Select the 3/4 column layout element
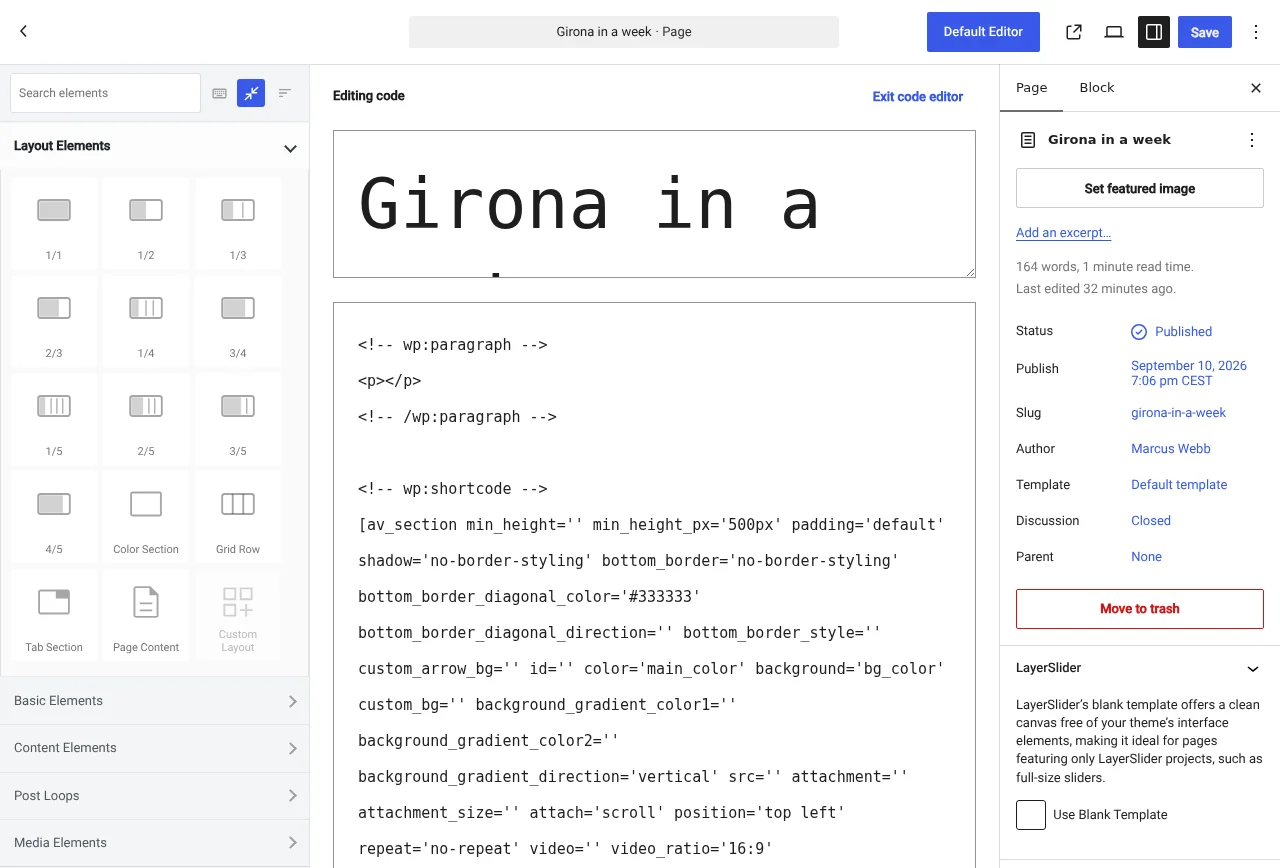Viewport: 1280px width, 868px height. point(238,322)
